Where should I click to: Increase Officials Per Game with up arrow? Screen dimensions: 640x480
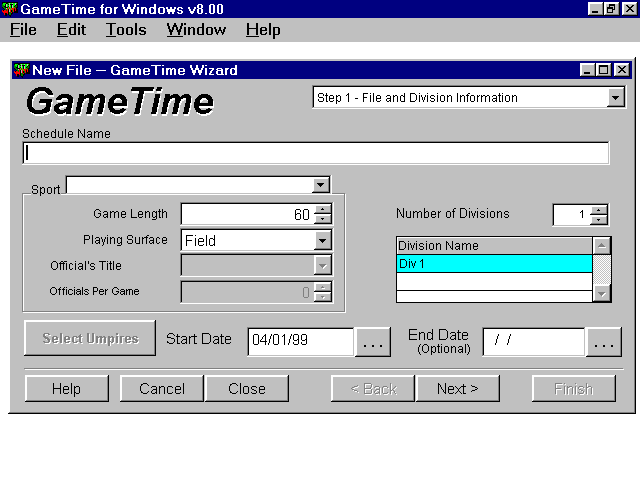point(323,287)
